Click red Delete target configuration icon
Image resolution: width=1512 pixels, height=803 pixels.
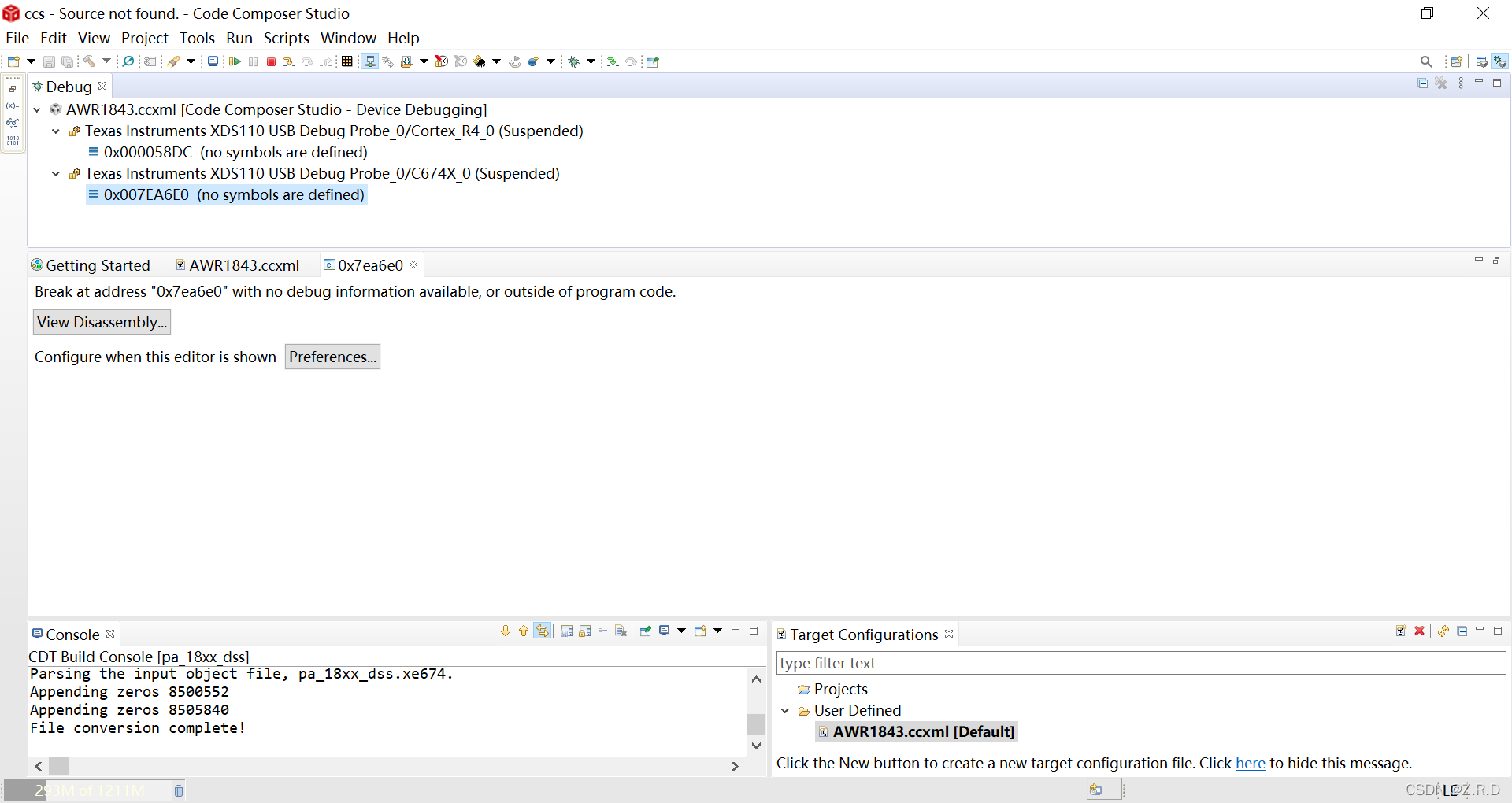(x=1419, y=631)
